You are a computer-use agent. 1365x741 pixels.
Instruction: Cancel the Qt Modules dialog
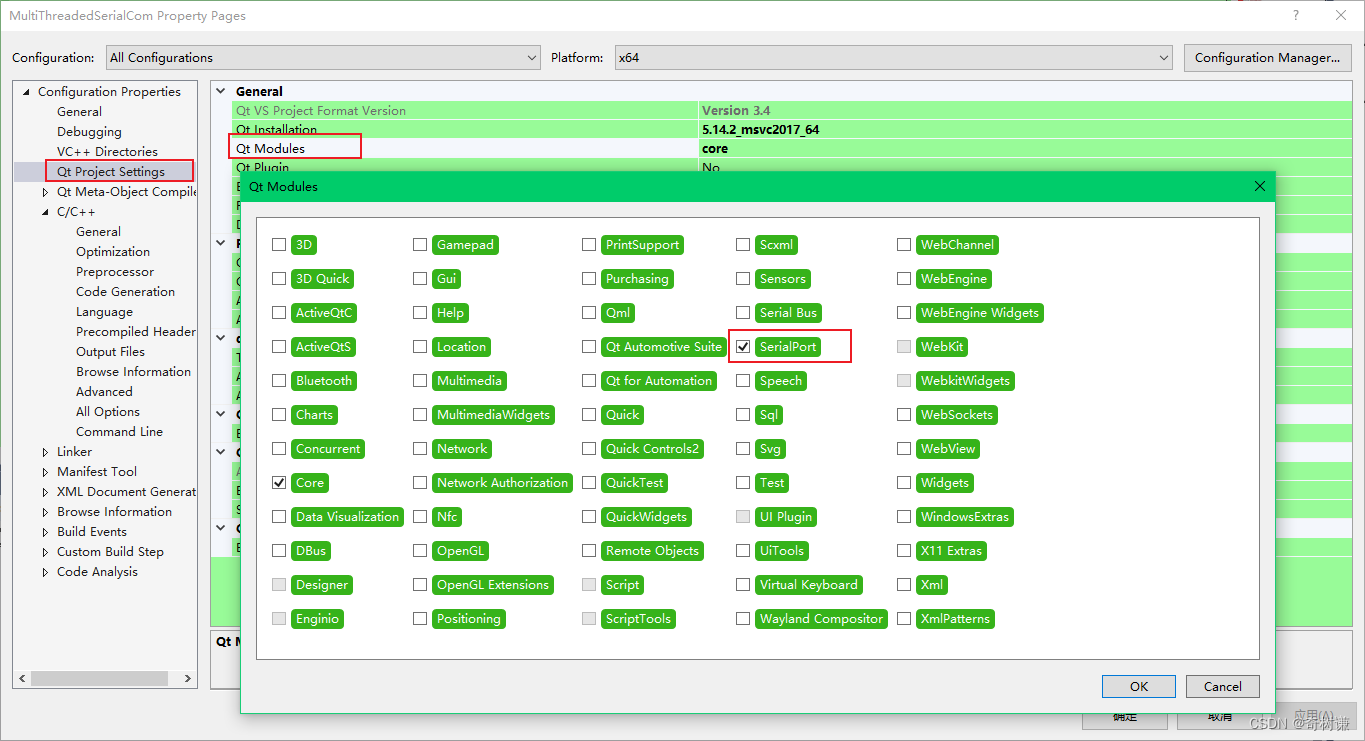tap(1222, 686)
